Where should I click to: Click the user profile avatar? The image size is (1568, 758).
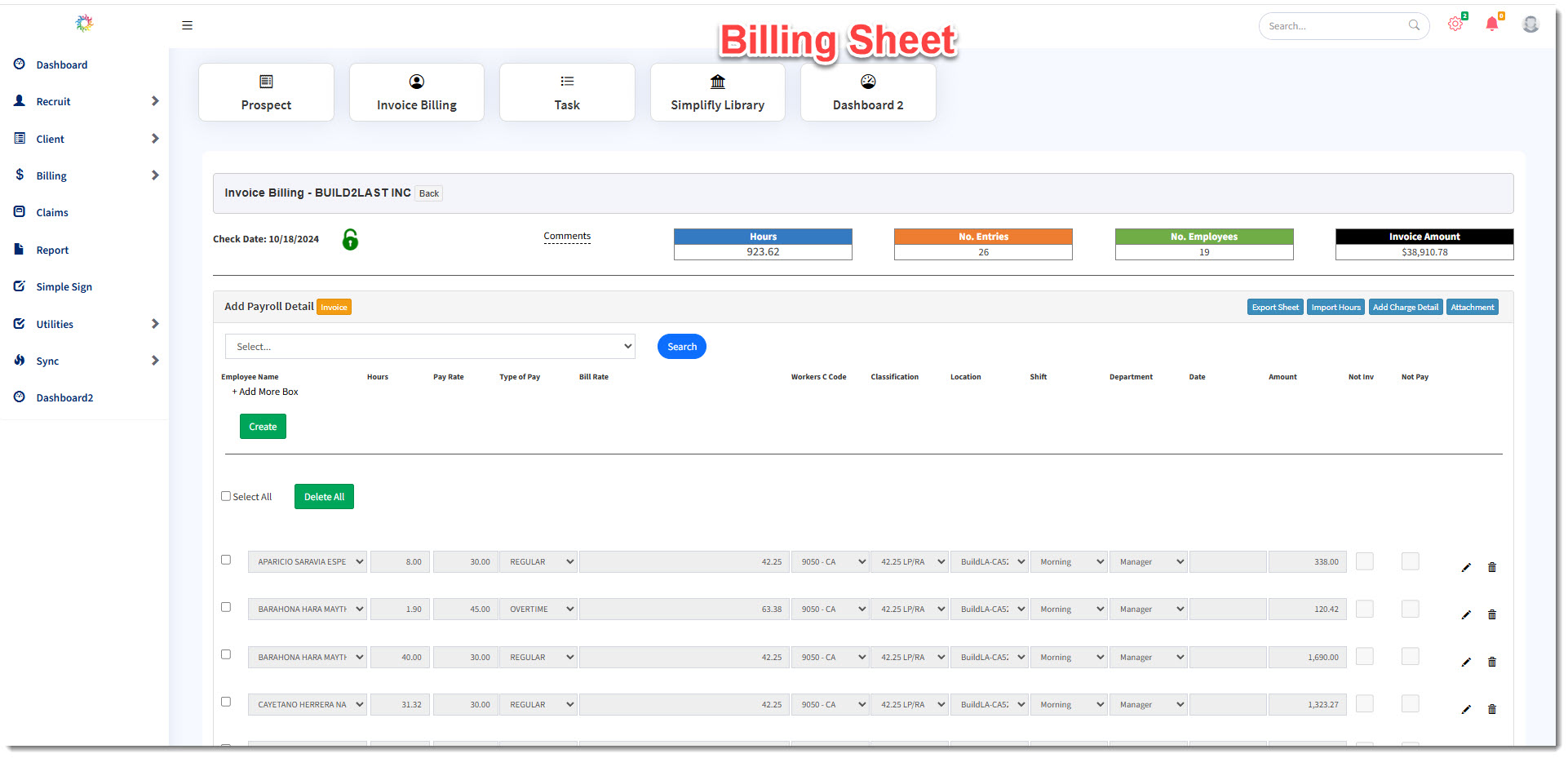point(1530,24)
